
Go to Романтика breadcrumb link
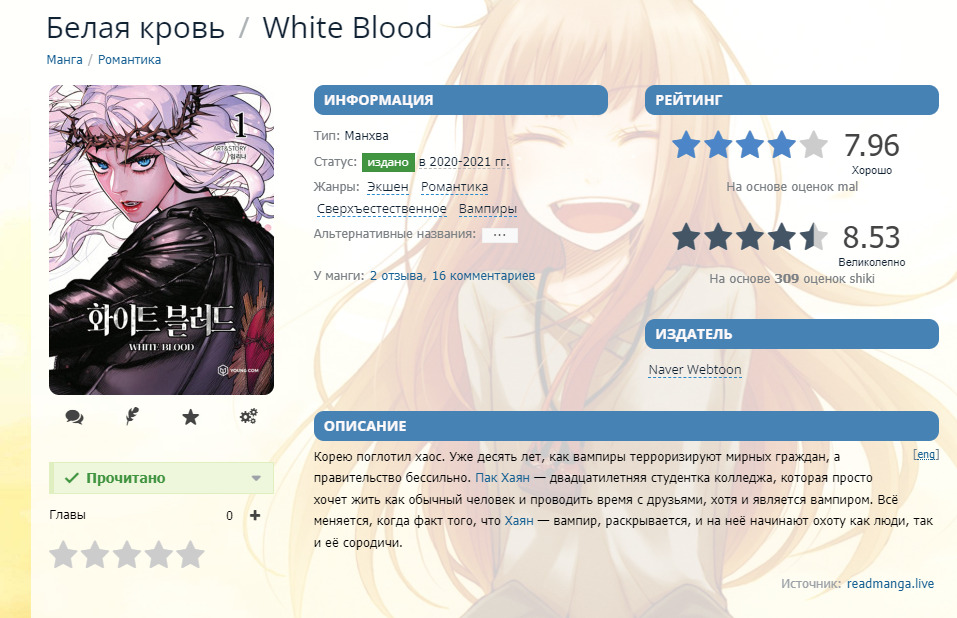point(129,60)
